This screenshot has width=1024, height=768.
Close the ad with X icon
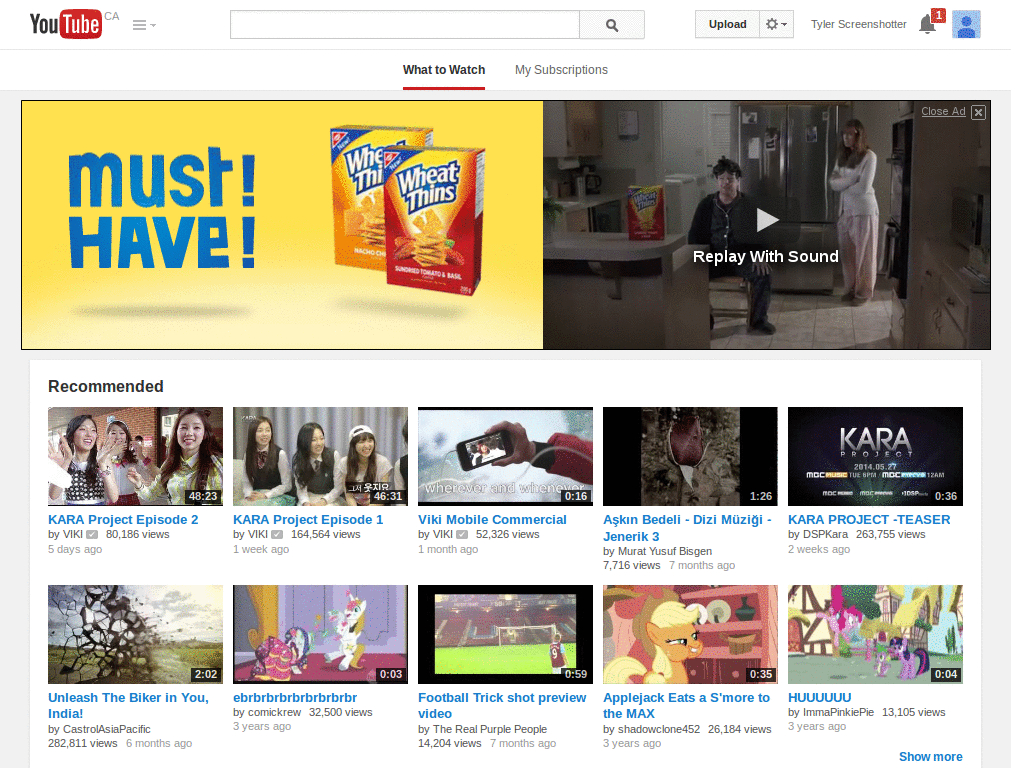click(x=978, y=112)
